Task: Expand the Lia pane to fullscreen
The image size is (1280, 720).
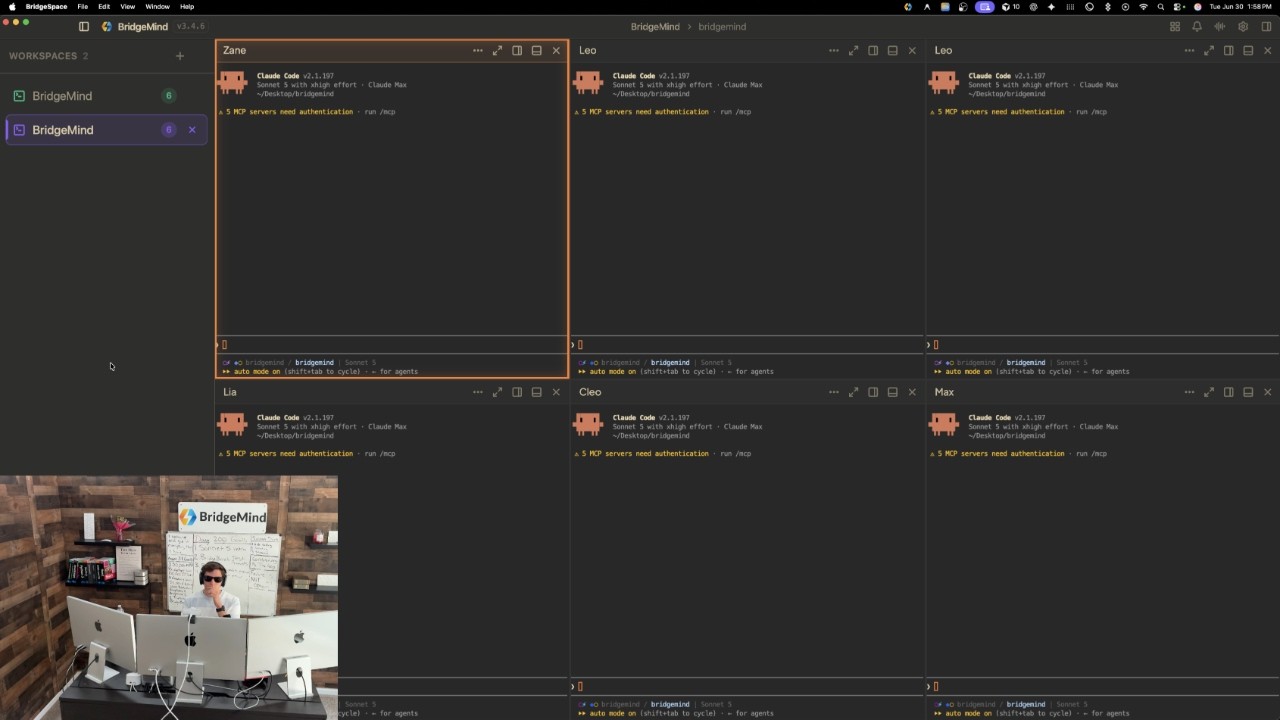Action: click(x=497, y=392)
